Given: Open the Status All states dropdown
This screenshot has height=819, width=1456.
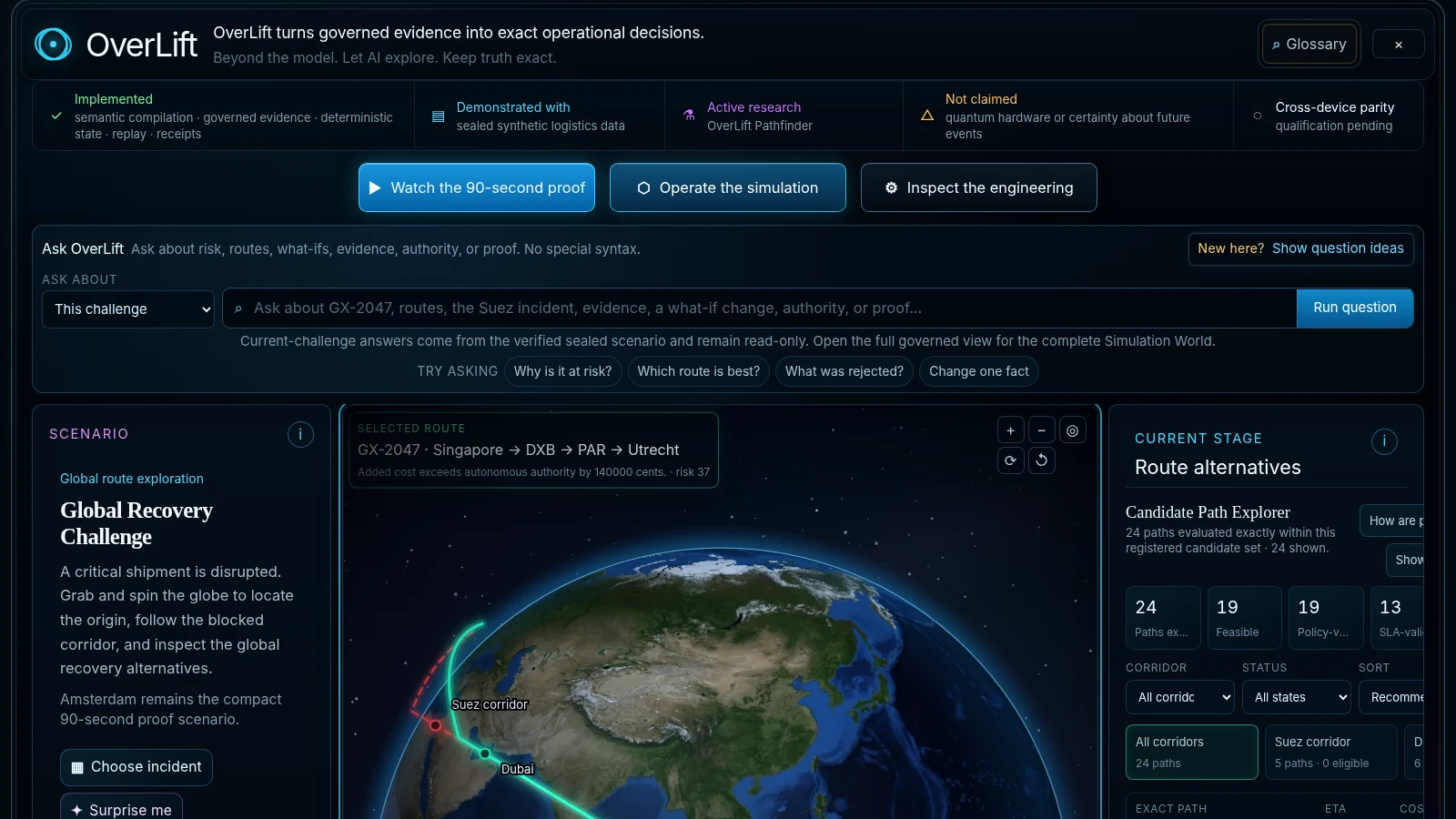Looking at the screenshot, I should click(1297, 697).
